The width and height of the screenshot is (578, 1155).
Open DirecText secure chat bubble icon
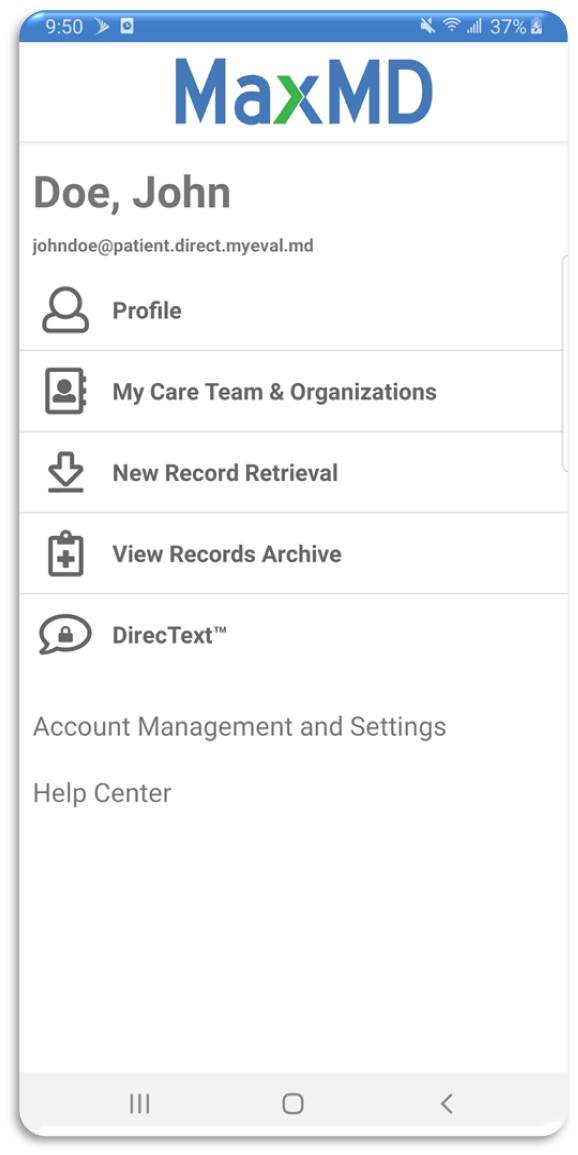[62, 634]
